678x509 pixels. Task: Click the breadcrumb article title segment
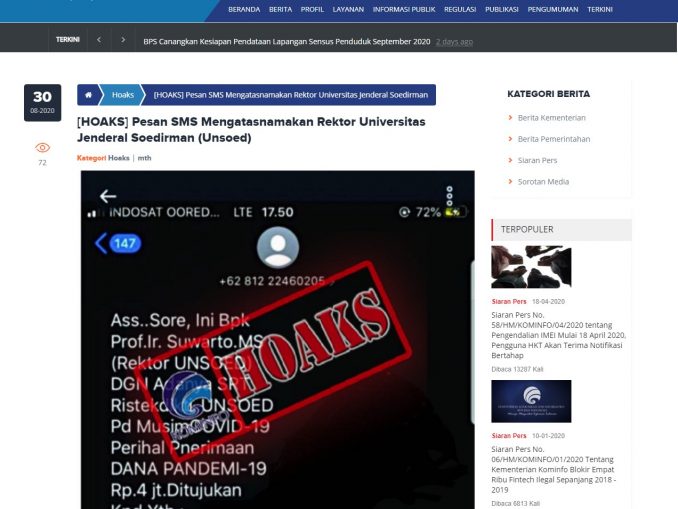click(291, 95)
